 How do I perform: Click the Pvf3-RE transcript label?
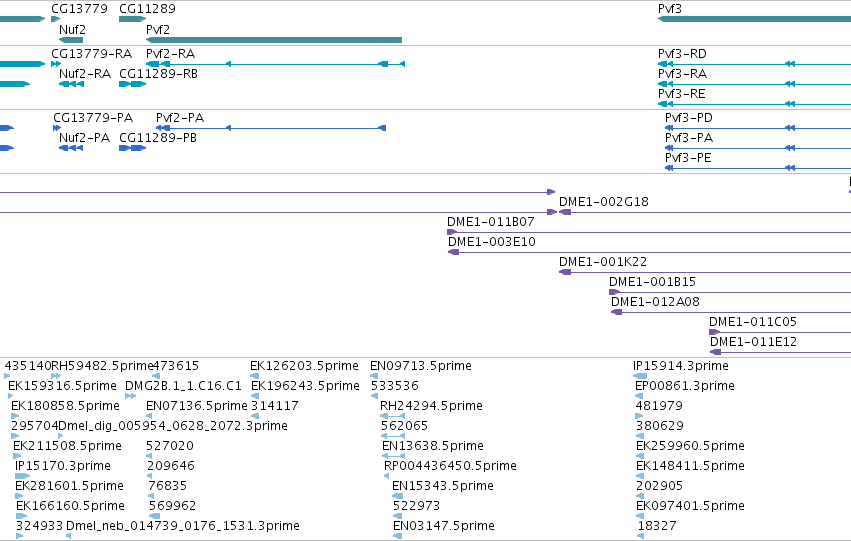[682, 94]
